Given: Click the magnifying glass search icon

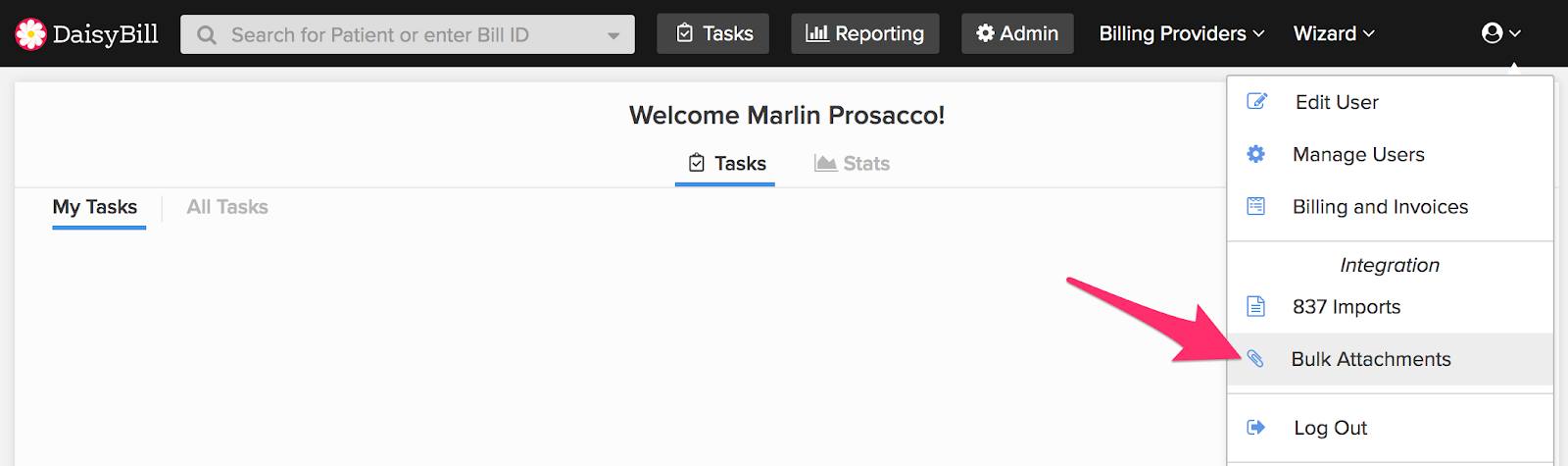Looking at the screenshot, I should tap(207, 35).
